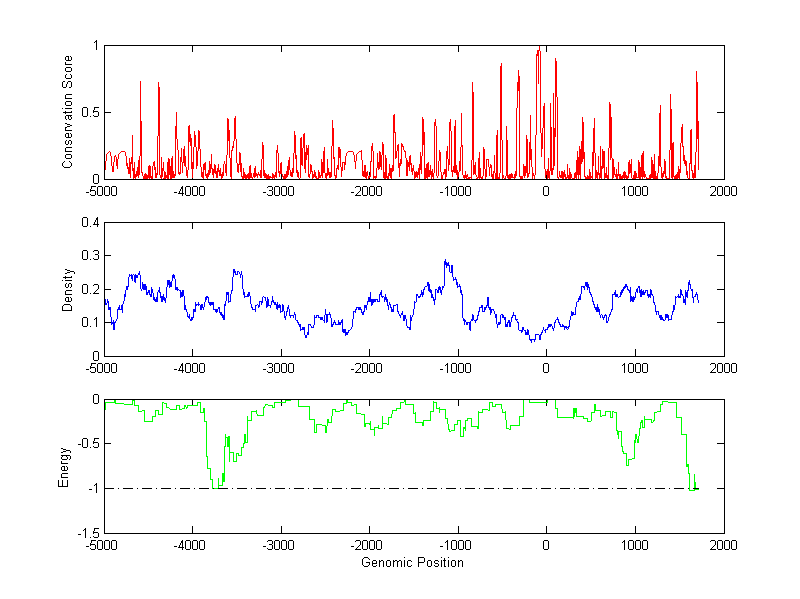Click the 0.5 tick on Conservation Score axis

(87, 112)
